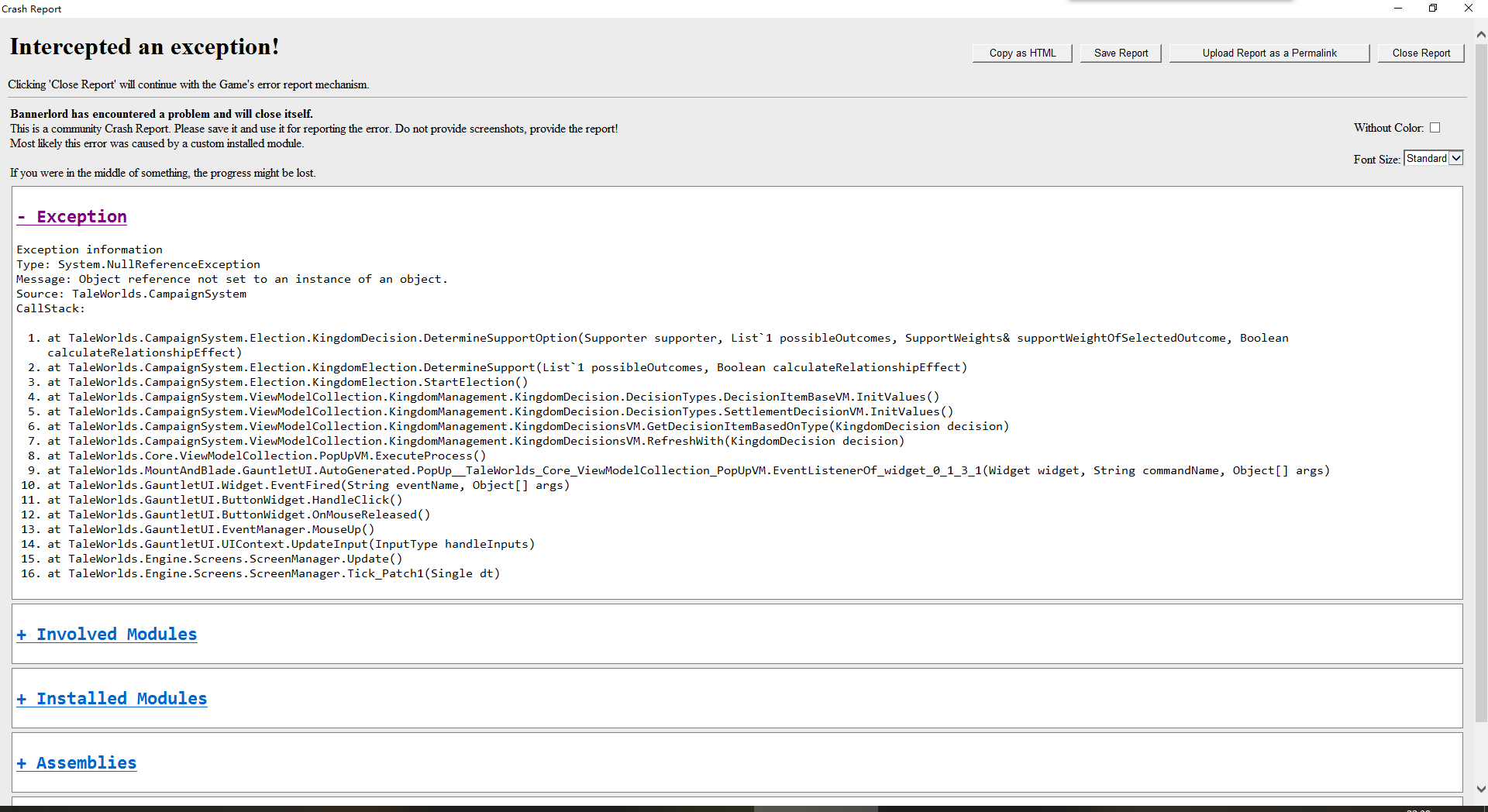Click call stack line 16 Tick_Patch1(Single dt)

coord(274,573)
